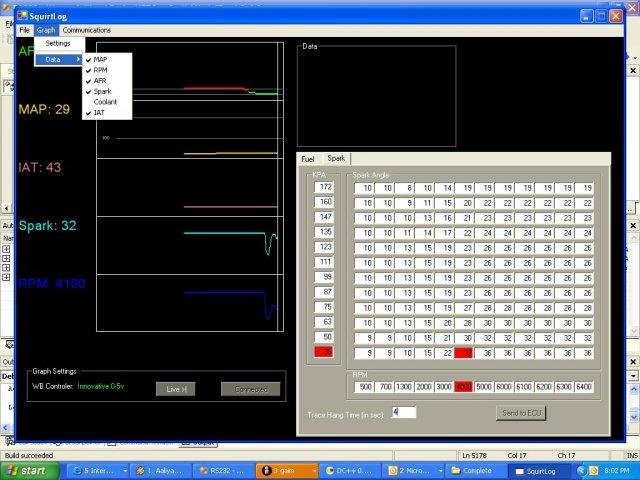Click the red highlighted Spark Angle cell
This screenshot has height=480, width=640.
click(x=464, y=353)
